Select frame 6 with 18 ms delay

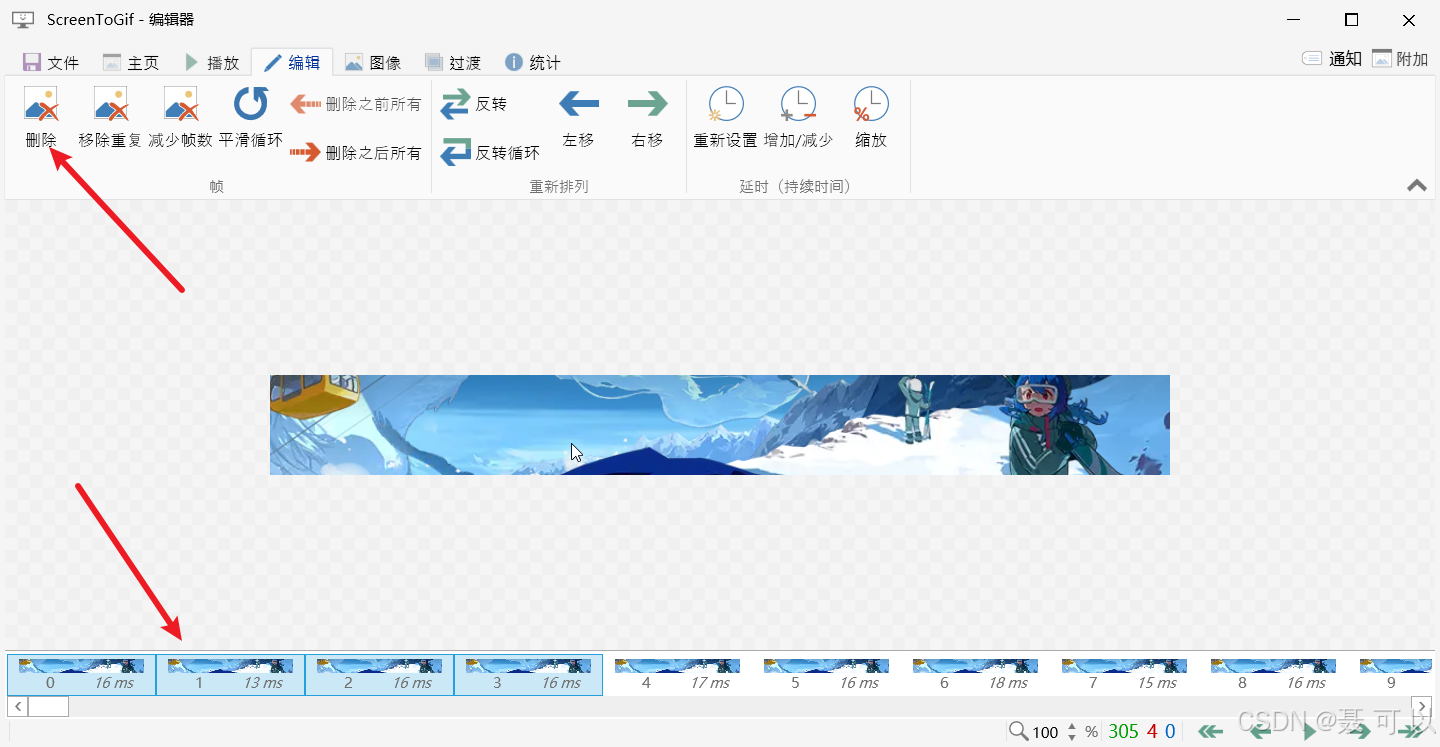click(x=975, y=674)
